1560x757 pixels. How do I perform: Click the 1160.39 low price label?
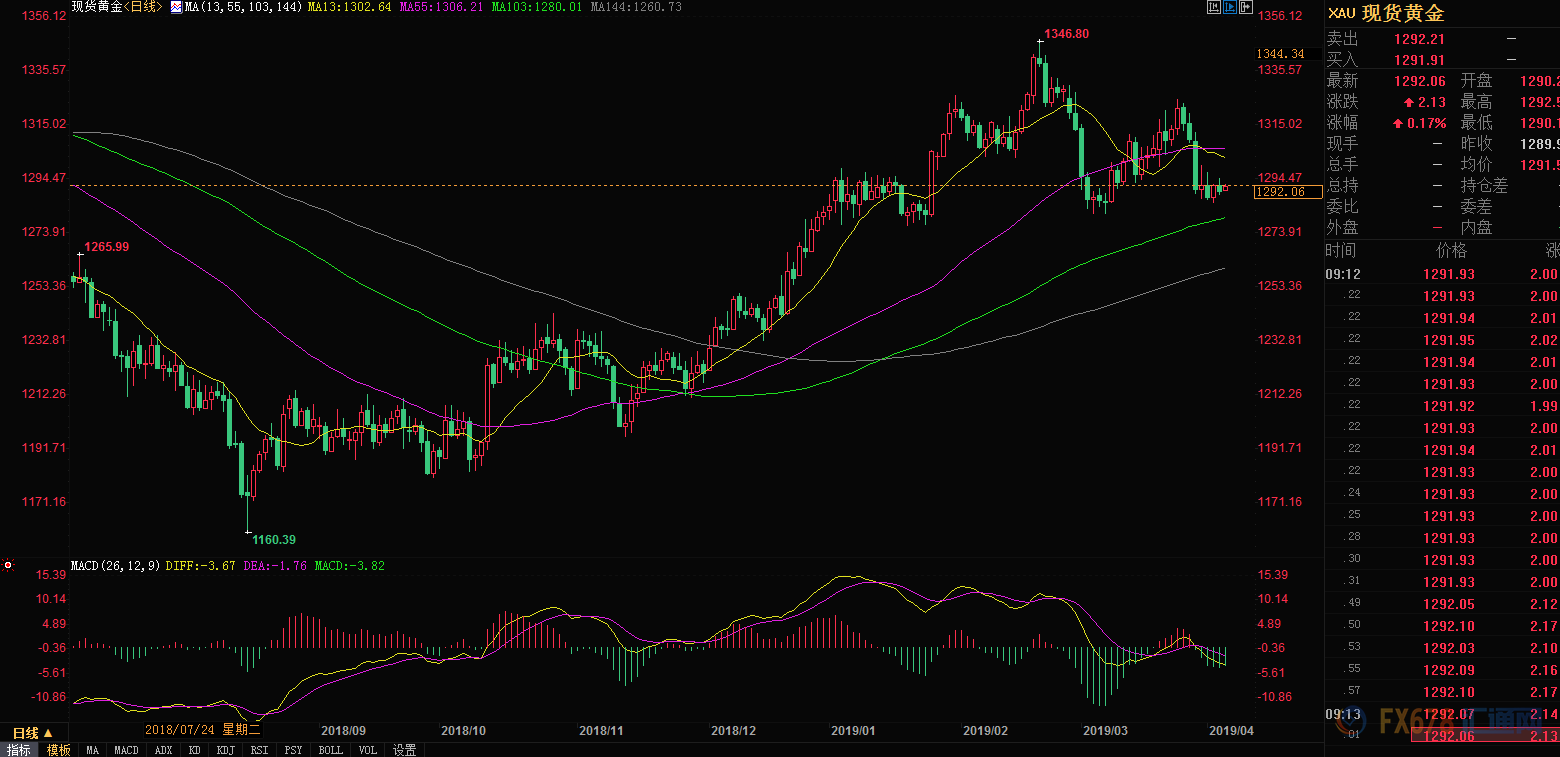tap(274, 540)
